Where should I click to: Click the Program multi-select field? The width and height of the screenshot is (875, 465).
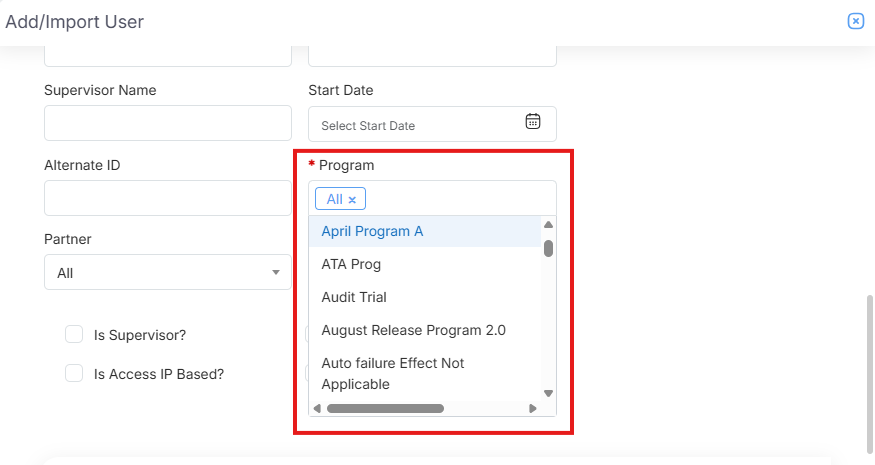[450, 199]
